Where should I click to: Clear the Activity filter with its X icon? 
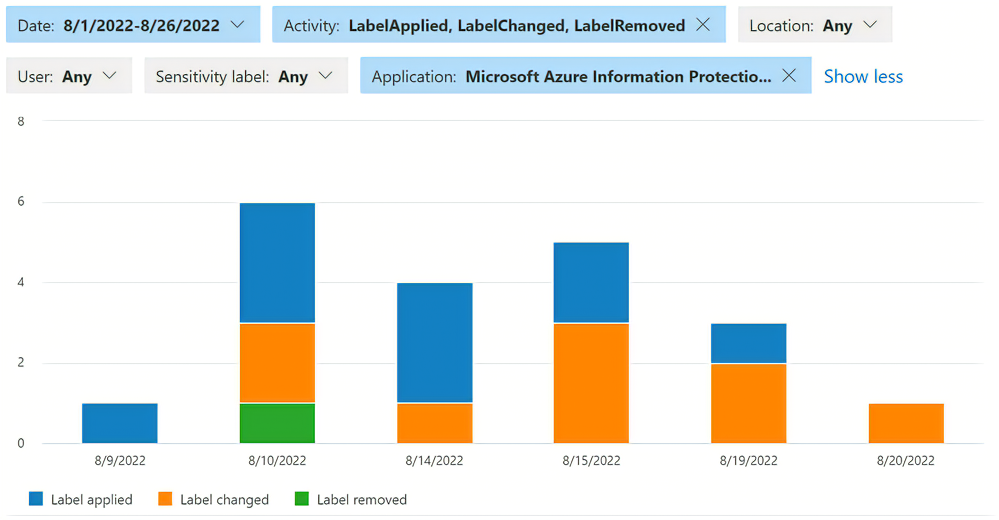click(x=703, y=25)
